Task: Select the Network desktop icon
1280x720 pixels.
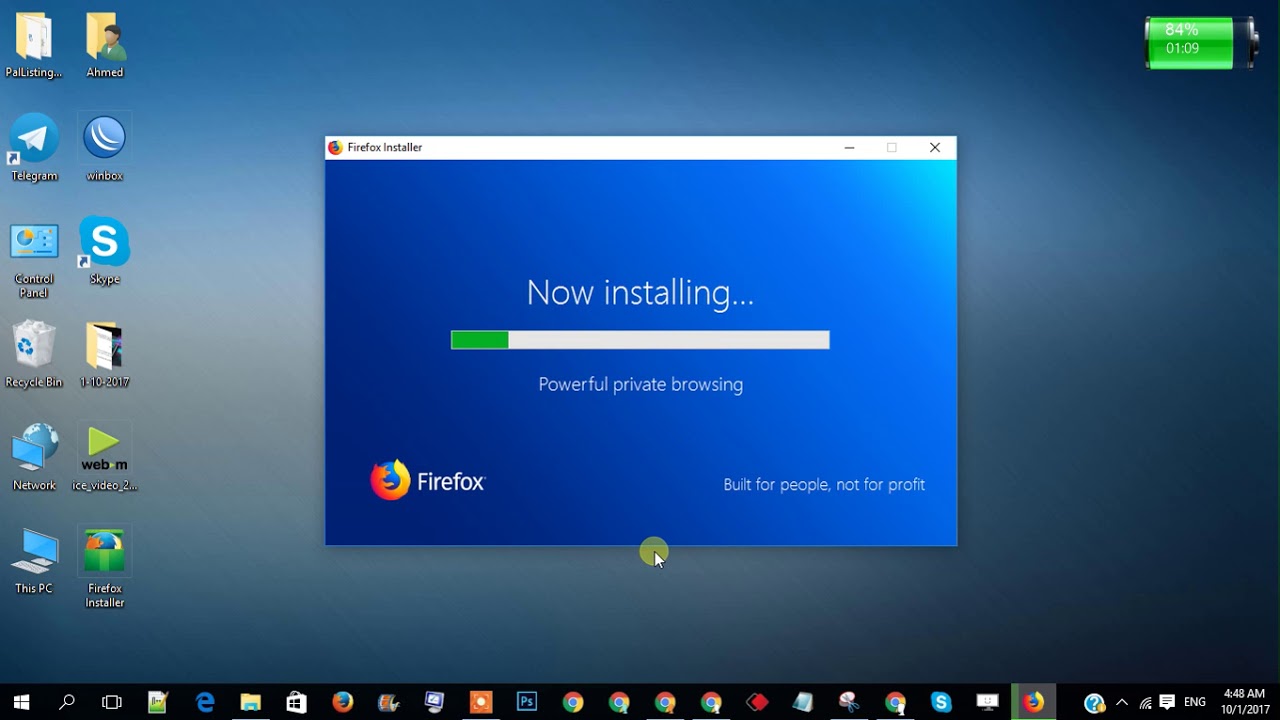Action: click(34, 457)
